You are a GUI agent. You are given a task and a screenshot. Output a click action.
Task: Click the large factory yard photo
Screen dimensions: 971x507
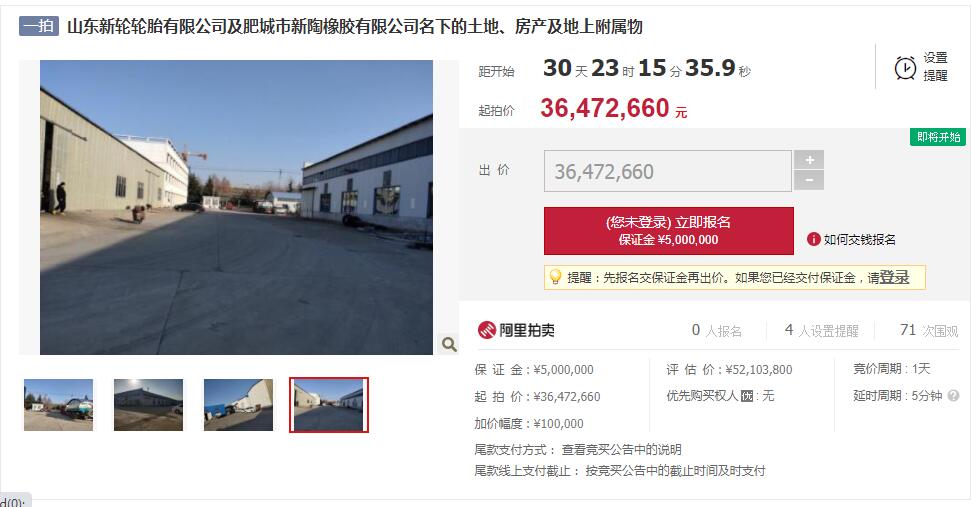click(237, 207)
